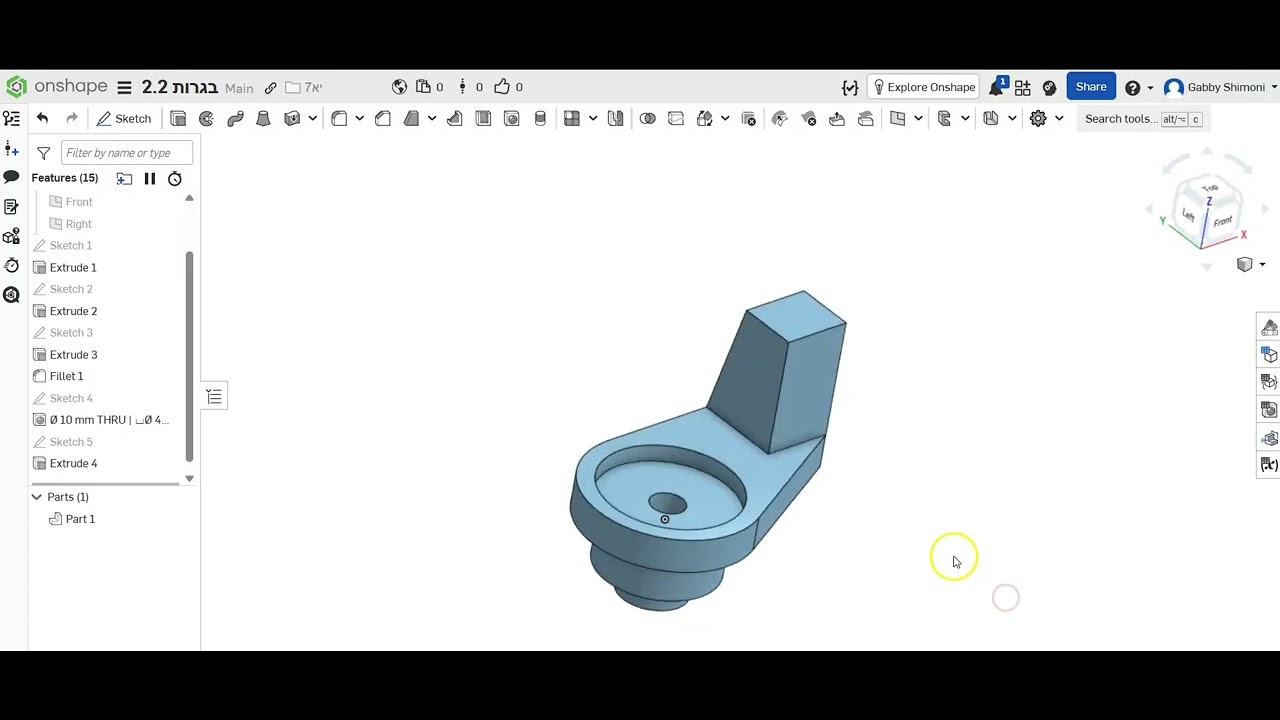Select the Shell tool
Viewport: 1280px width, 720px height.
click(483, 119)
